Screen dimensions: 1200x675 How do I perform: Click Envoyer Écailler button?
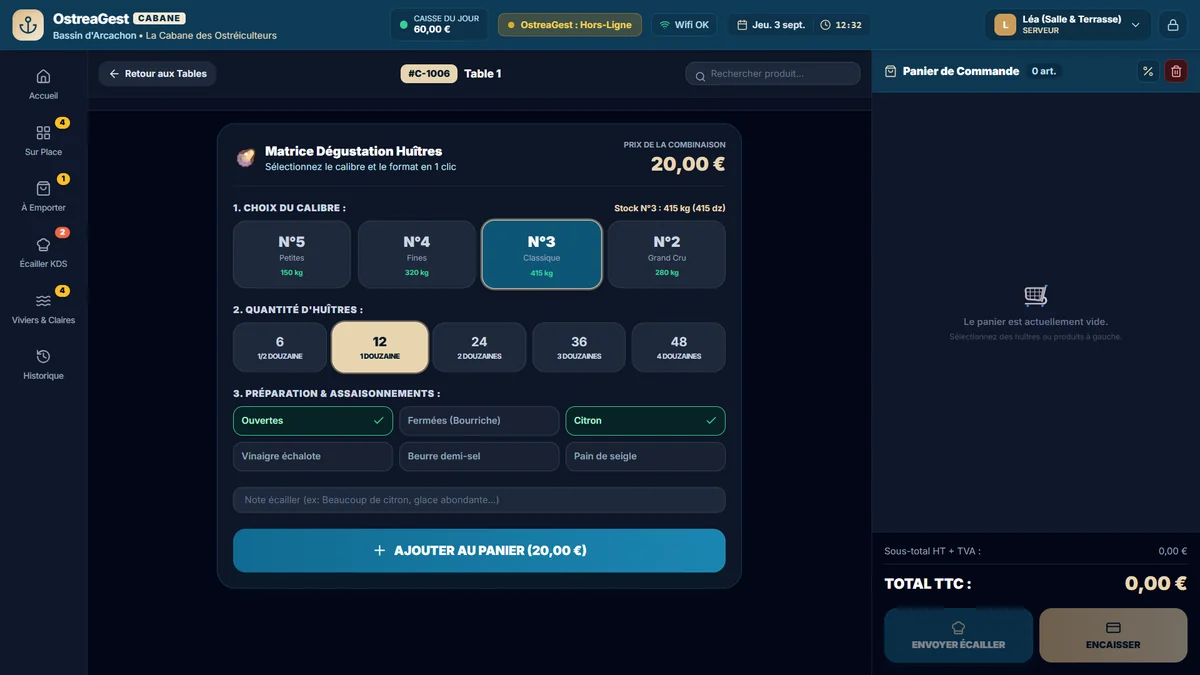coord(958,635)
